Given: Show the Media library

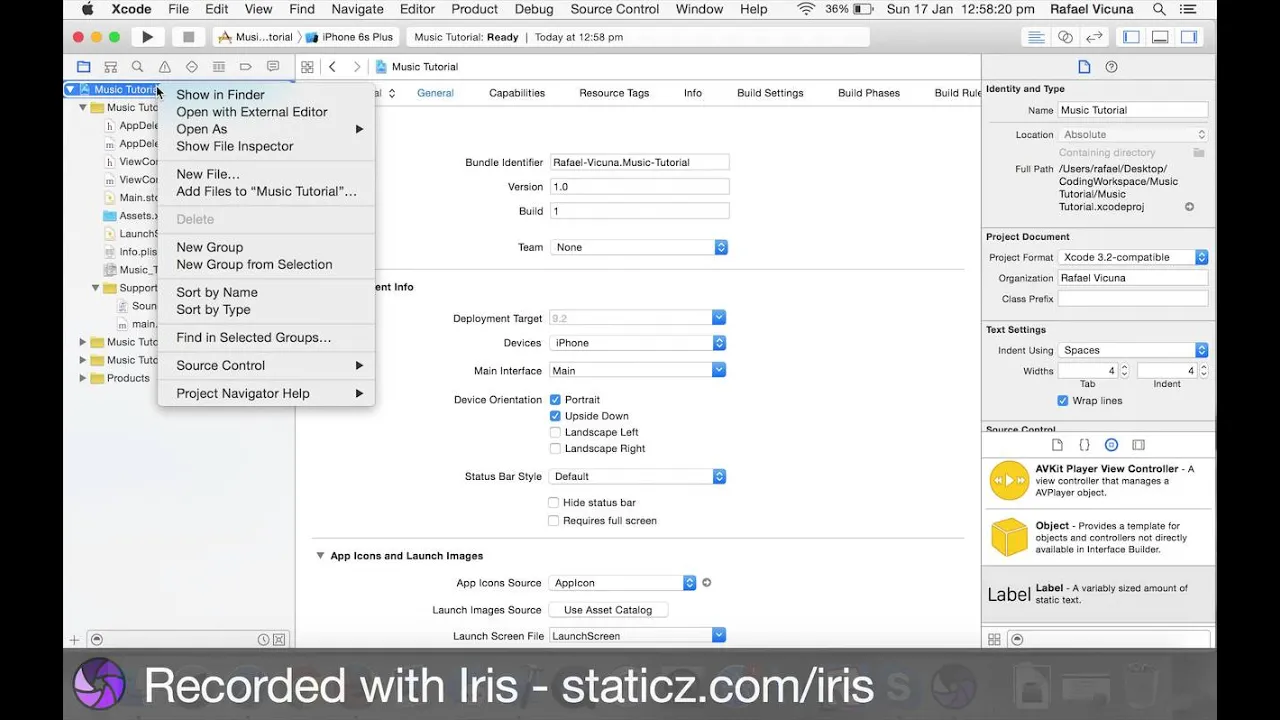Looking at the screenshot, I should coord(1138,445).
